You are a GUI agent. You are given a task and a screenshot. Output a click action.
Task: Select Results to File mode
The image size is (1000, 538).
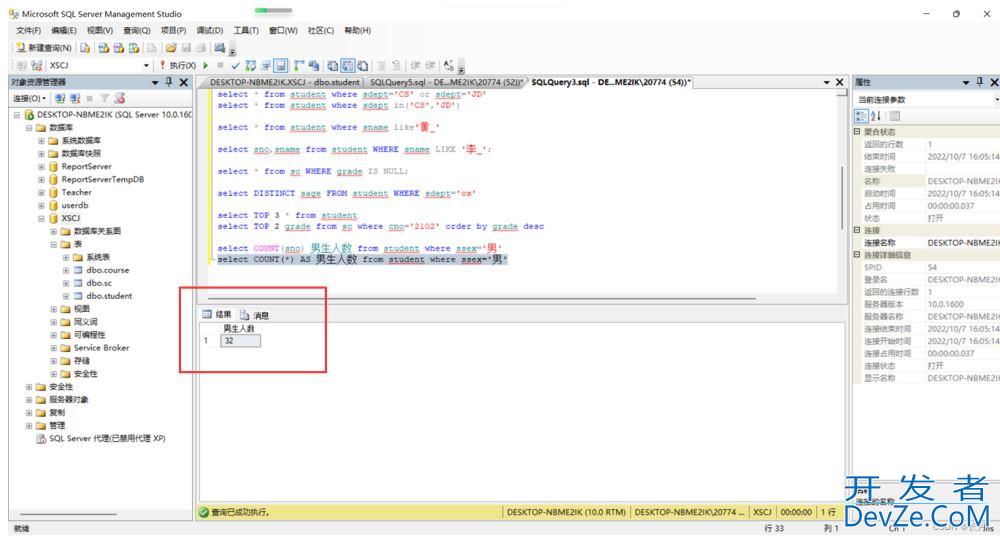(362, 65)
